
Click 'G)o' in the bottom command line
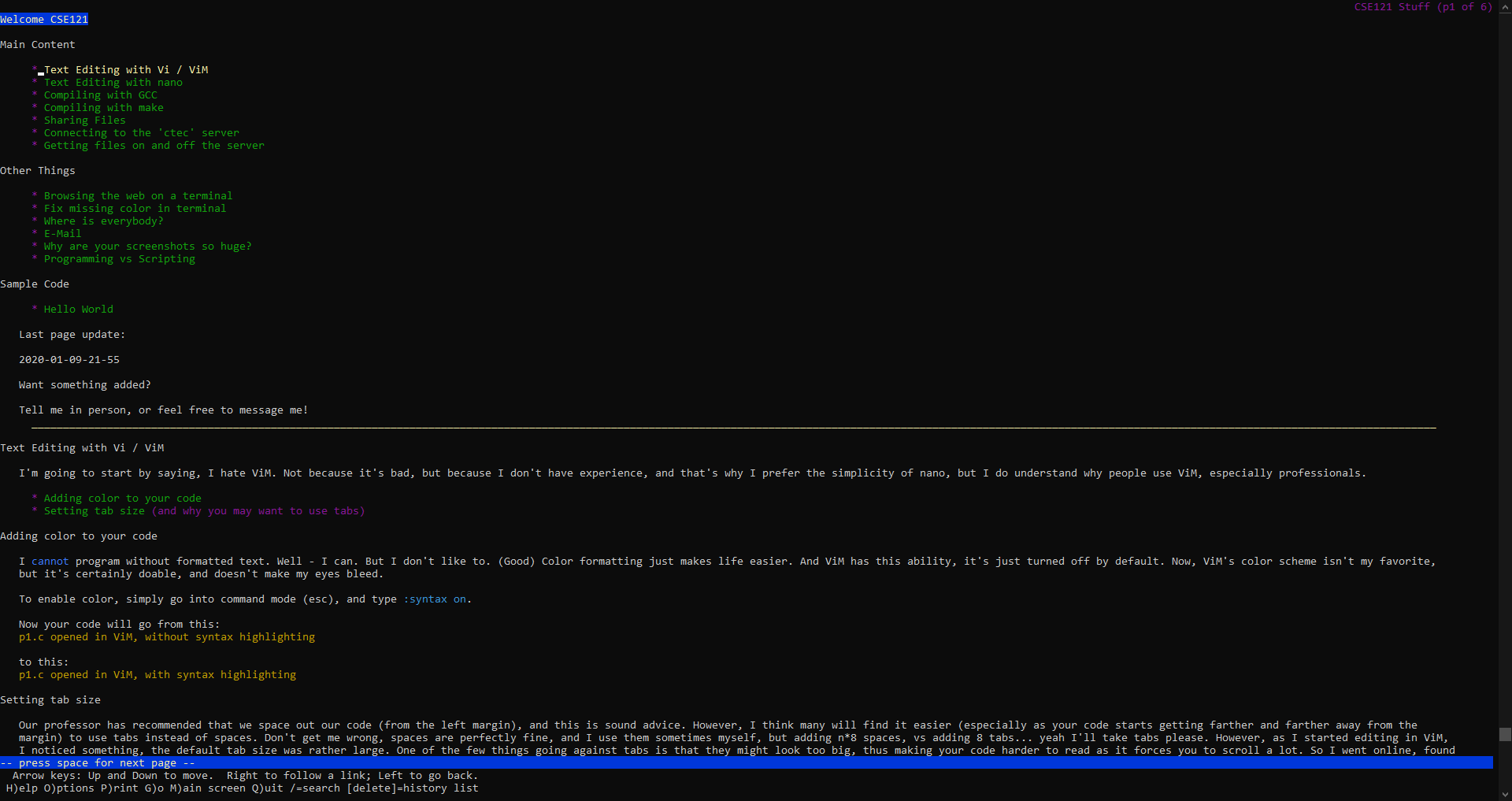click(154, 788)
